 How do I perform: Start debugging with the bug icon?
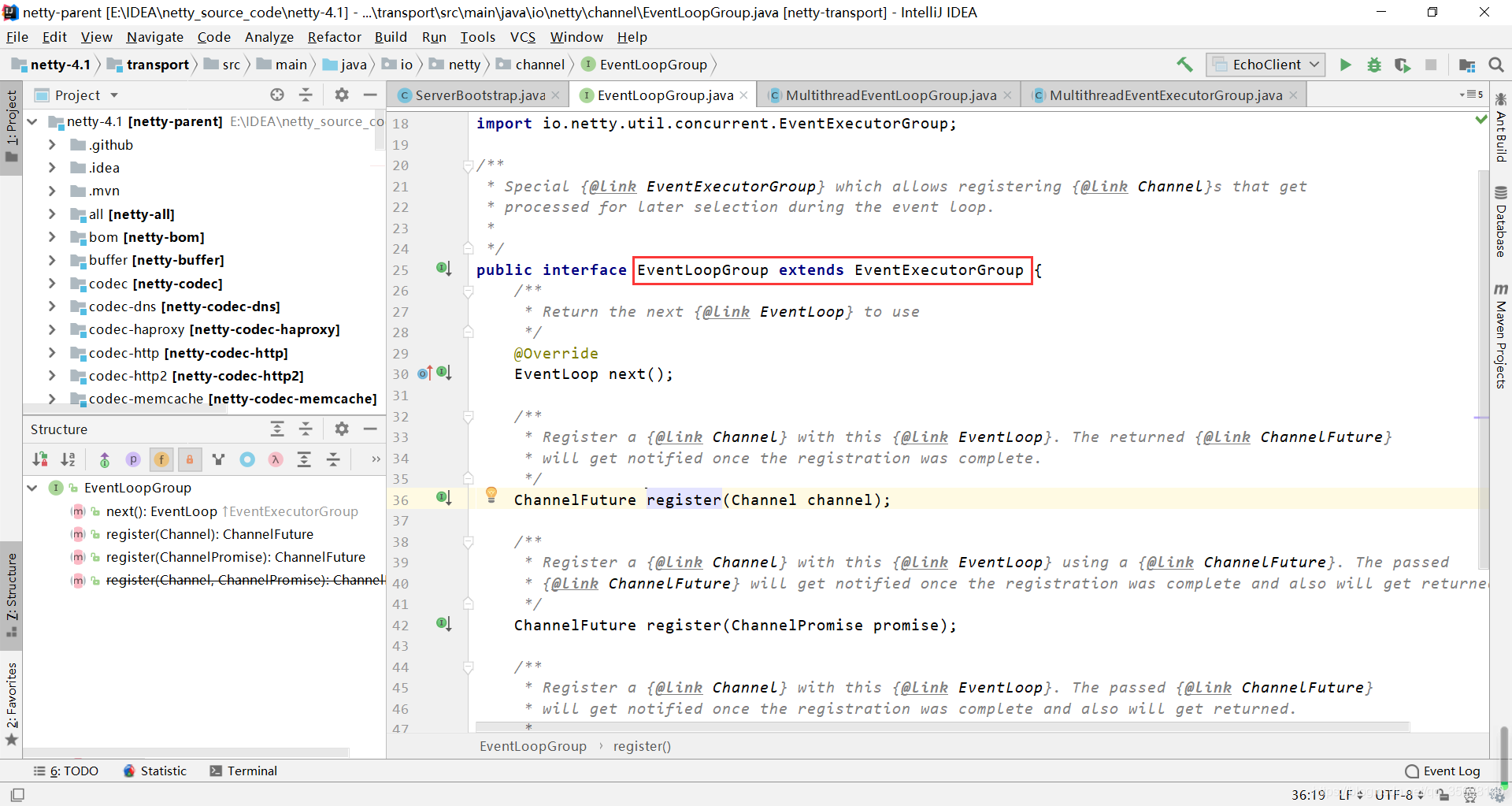(x=1374, y=65)
